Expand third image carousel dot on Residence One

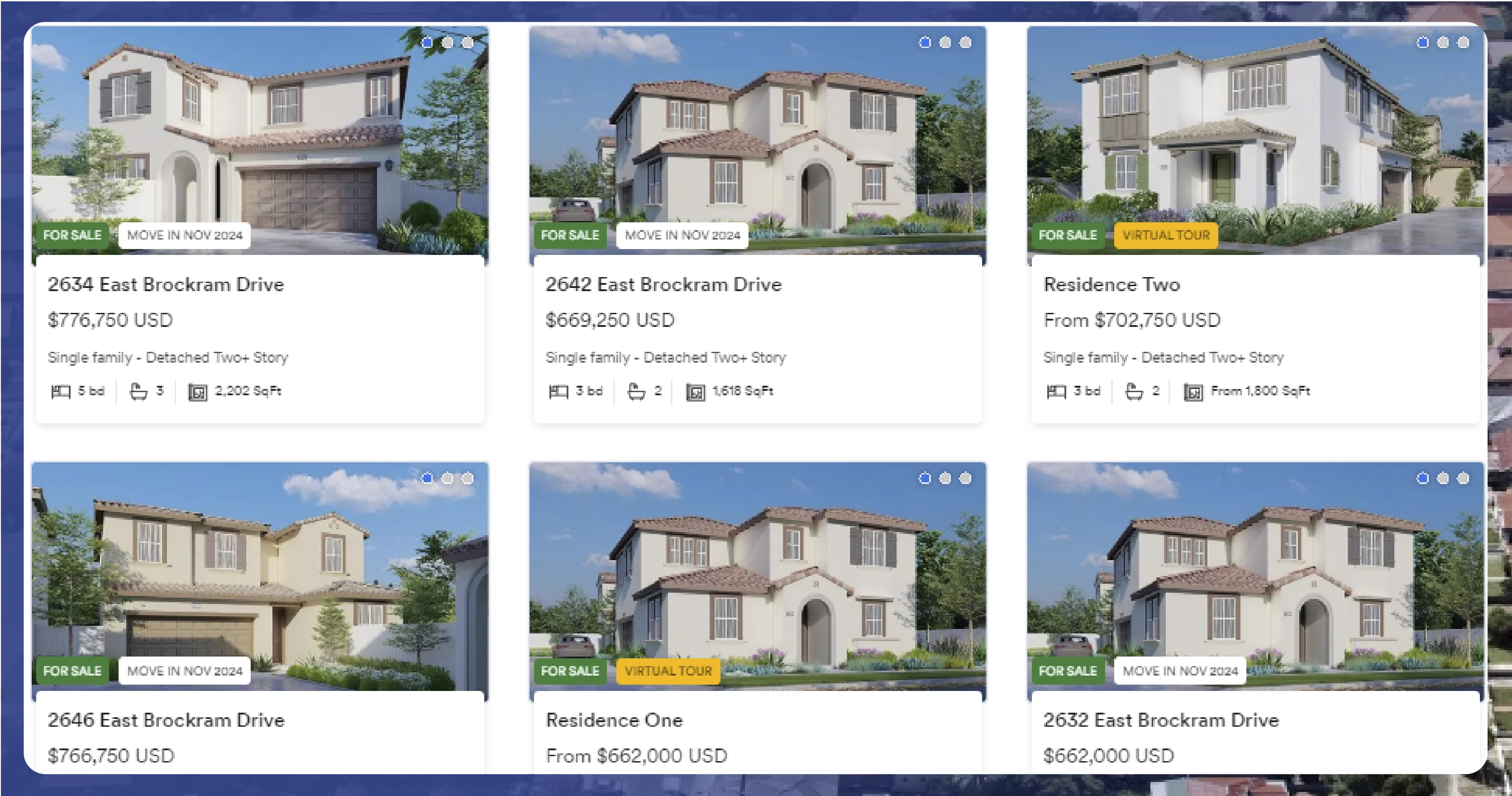pos(962,478)
